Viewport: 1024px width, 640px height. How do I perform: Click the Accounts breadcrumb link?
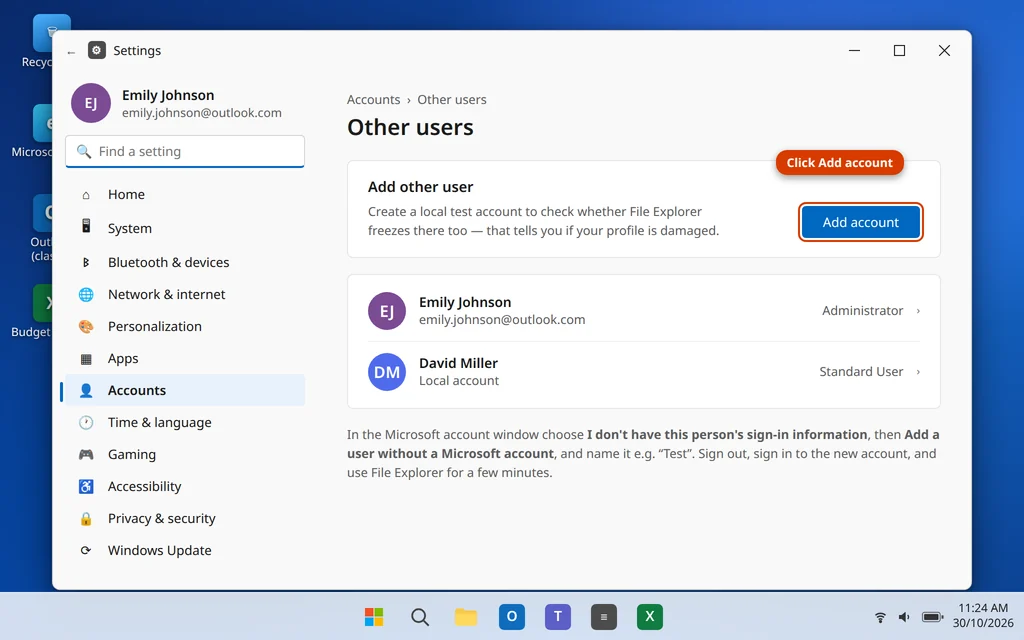(x=373, y=100)
